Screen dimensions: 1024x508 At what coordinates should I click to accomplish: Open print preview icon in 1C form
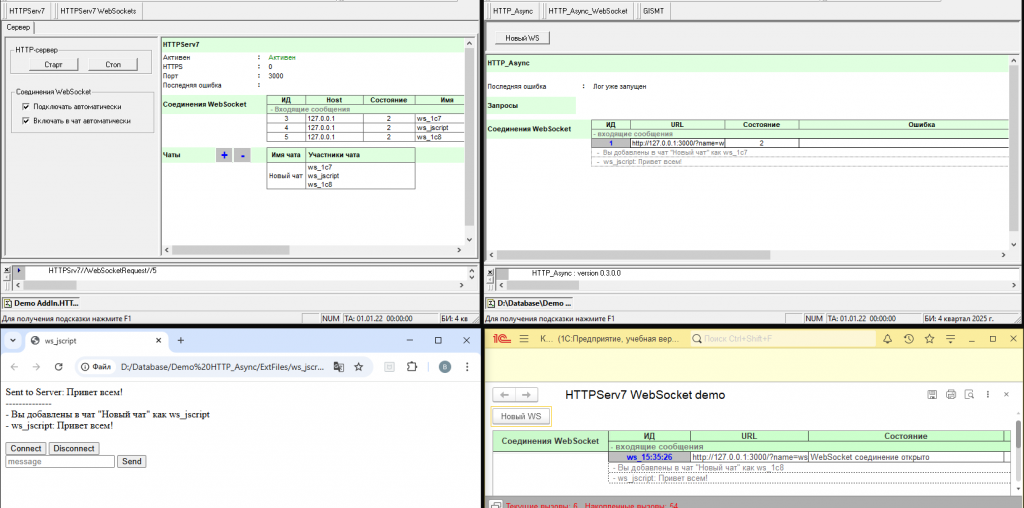point(970,394)
